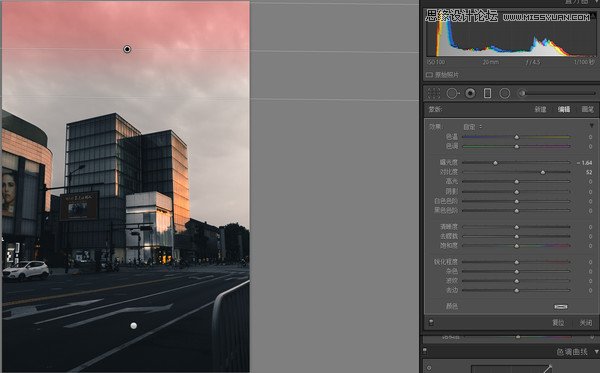Click the 阴影 shadows slider handle
Viewport: 600px width, 373px height.
[517, 192]
